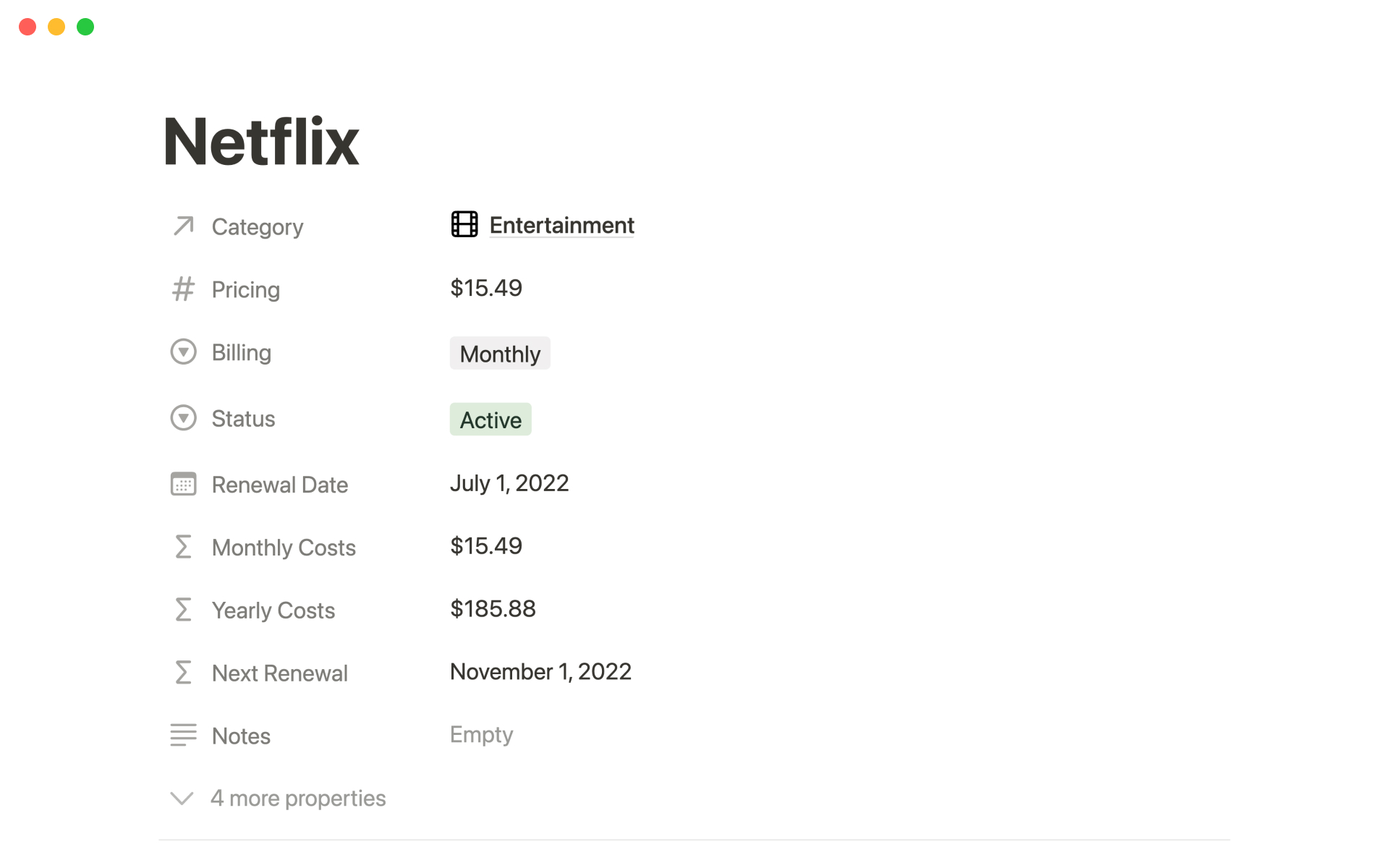Image resolution: width=1389 pixels, height=868 pixels.
Task: Click the number hash icon beside Pricing
Action: tap(184, 289)
